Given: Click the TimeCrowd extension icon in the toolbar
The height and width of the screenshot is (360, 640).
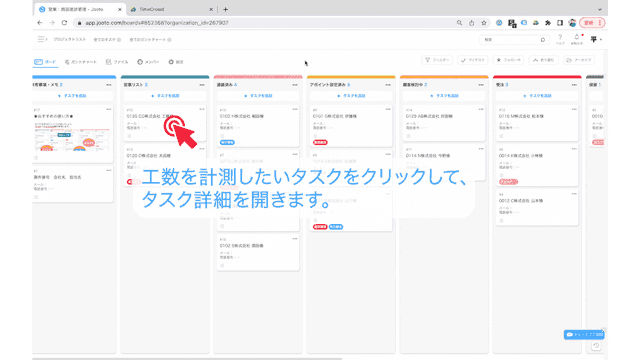Looking at the screenshot, I should coord(536,23).
